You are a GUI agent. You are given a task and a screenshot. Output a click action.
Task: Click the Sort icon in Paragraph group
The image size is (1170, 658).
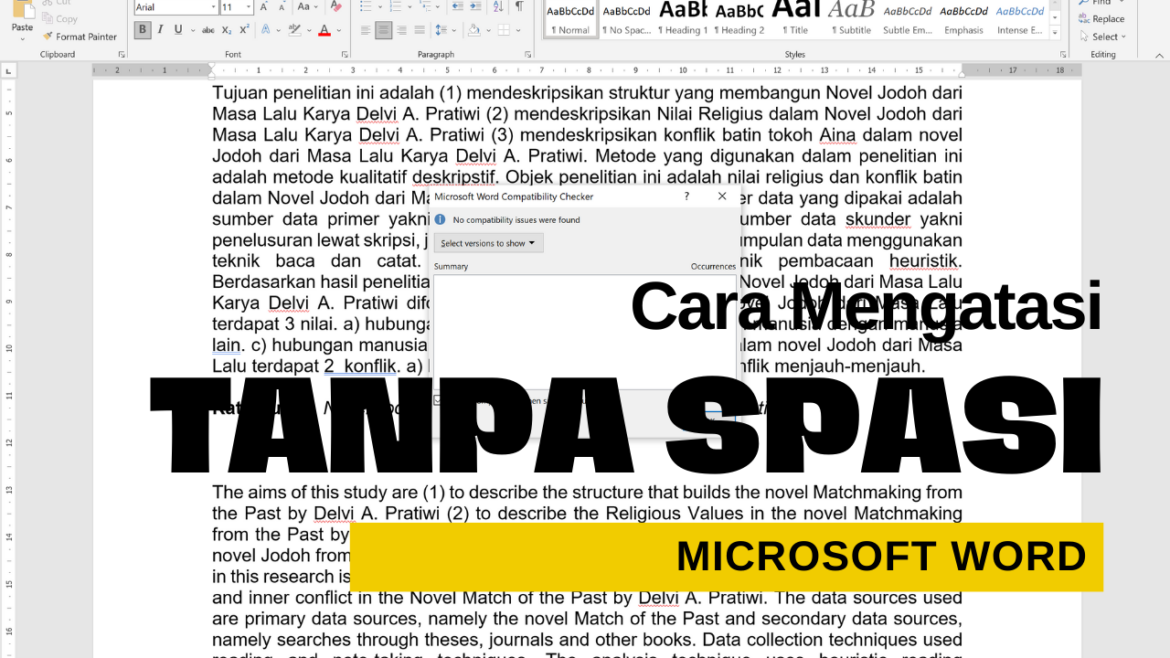click(x=497, y=8)
